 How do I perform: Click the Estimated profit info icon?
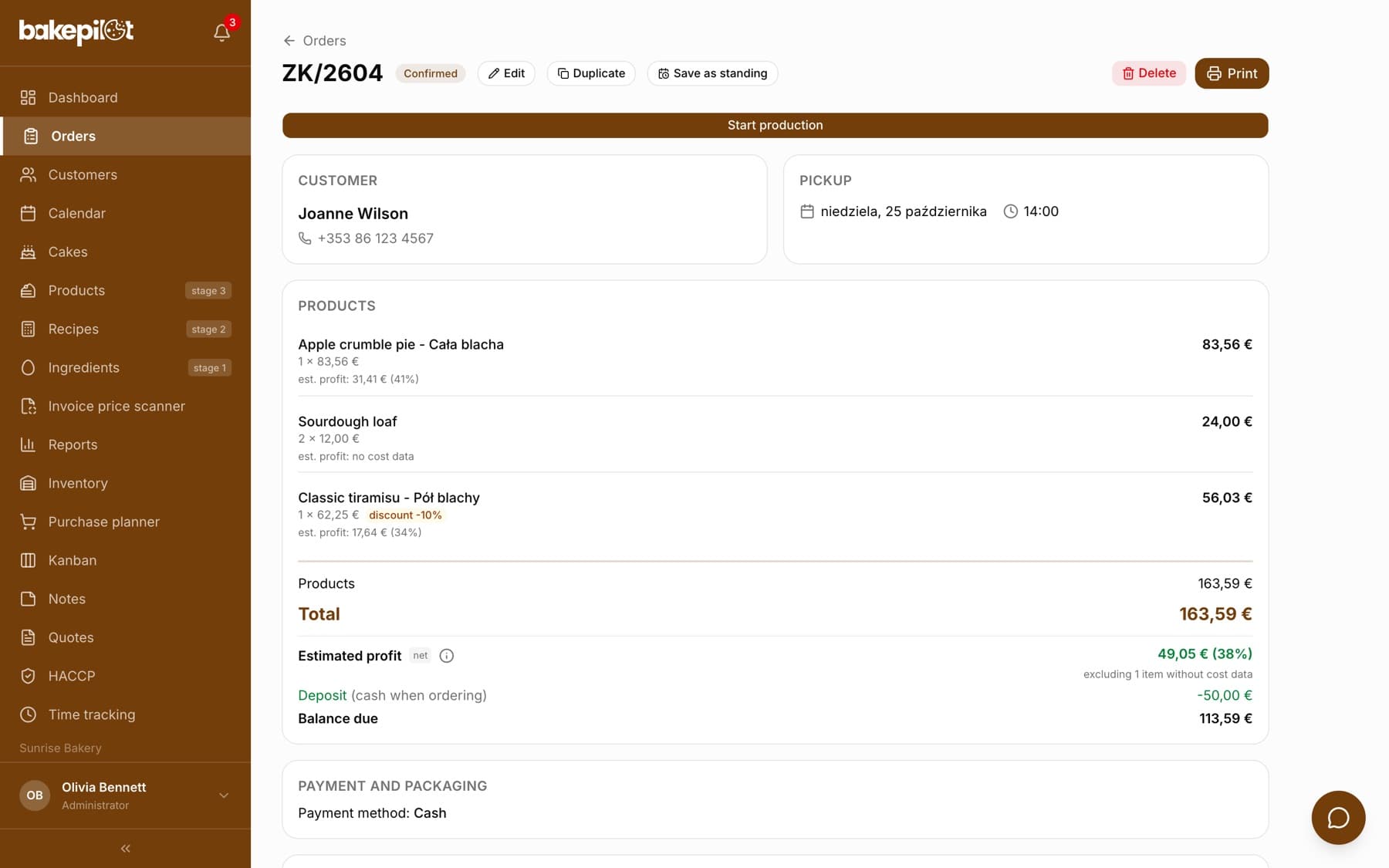point(446,656)
